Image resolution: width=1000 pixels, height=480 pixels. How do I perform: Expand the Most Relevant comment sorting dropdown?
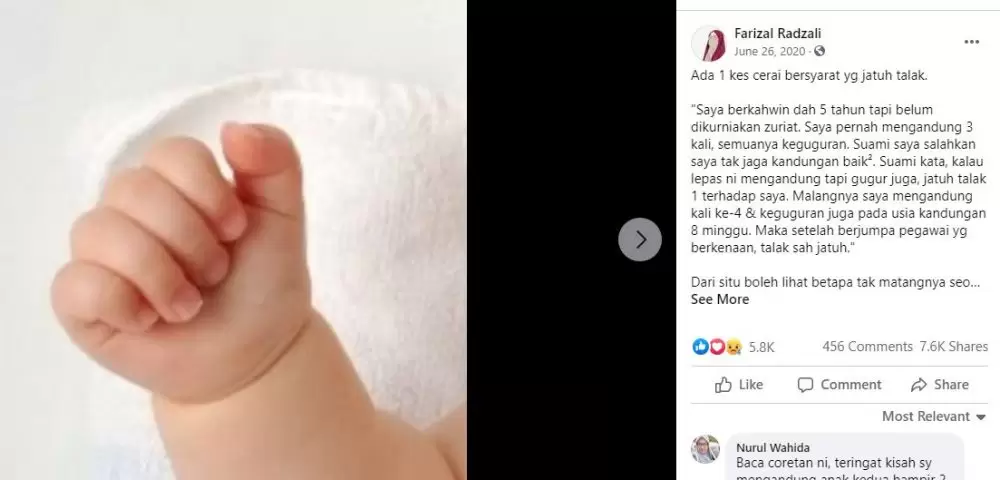click(x=934, y=416)
